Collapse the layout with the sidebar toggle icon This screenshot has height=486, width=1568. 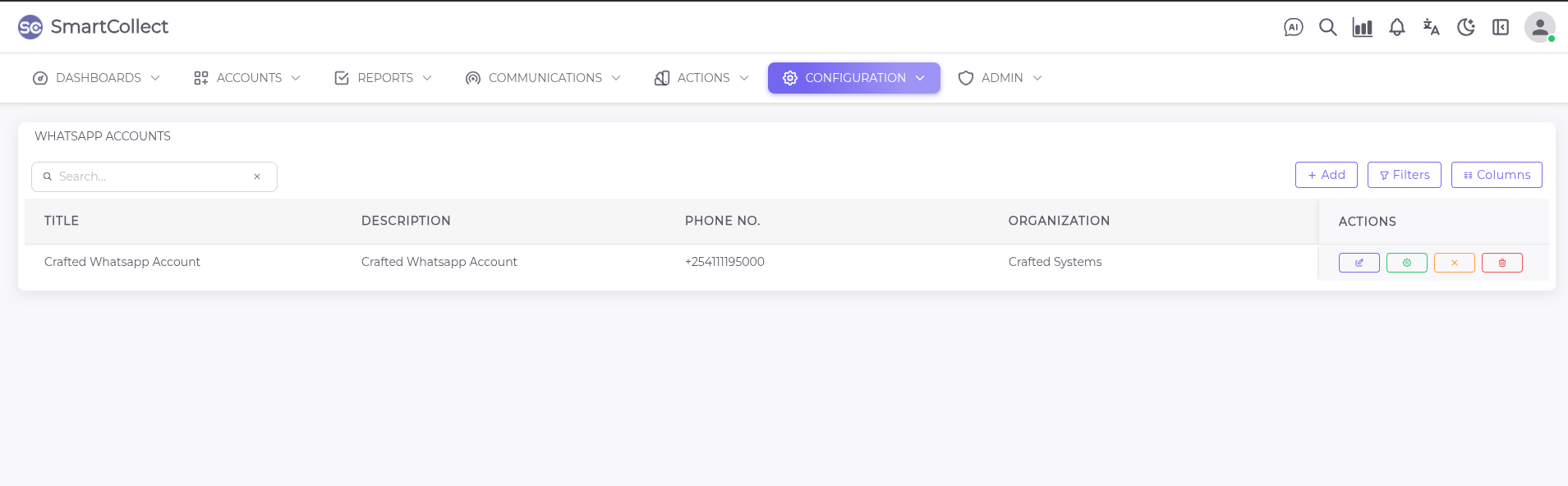pos(1500,27)
